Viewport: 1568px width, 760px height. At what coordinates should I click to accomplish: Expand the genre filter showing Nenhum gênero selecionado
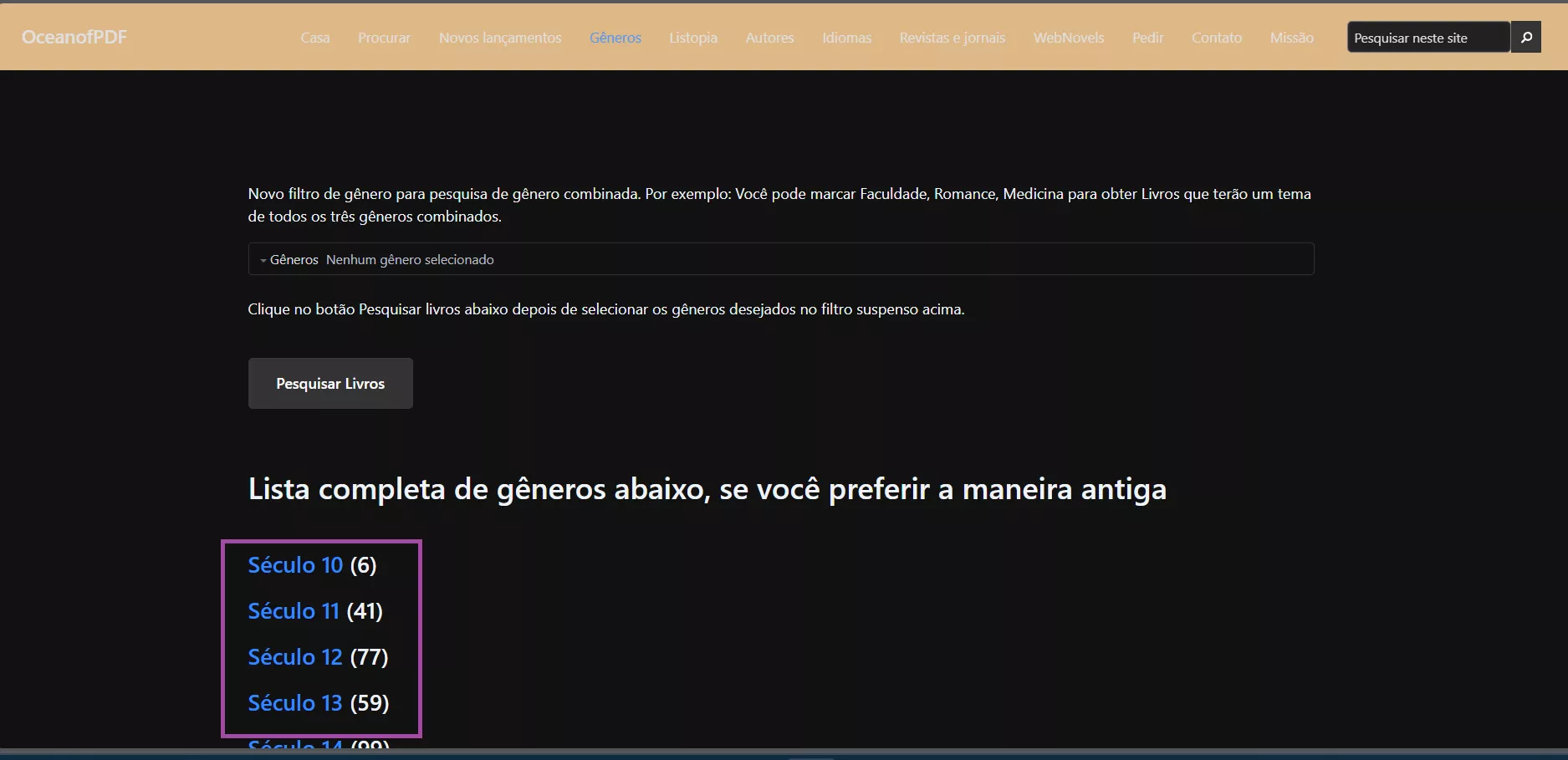coord(410,259)
